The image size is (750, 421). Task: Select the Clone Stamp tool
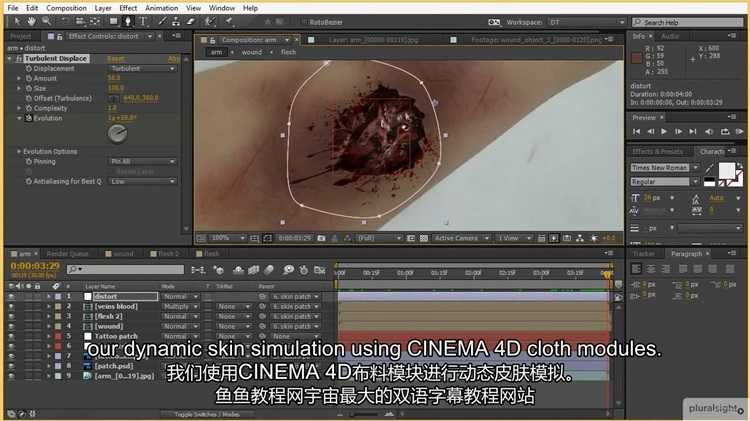click(x=176, y=22)
